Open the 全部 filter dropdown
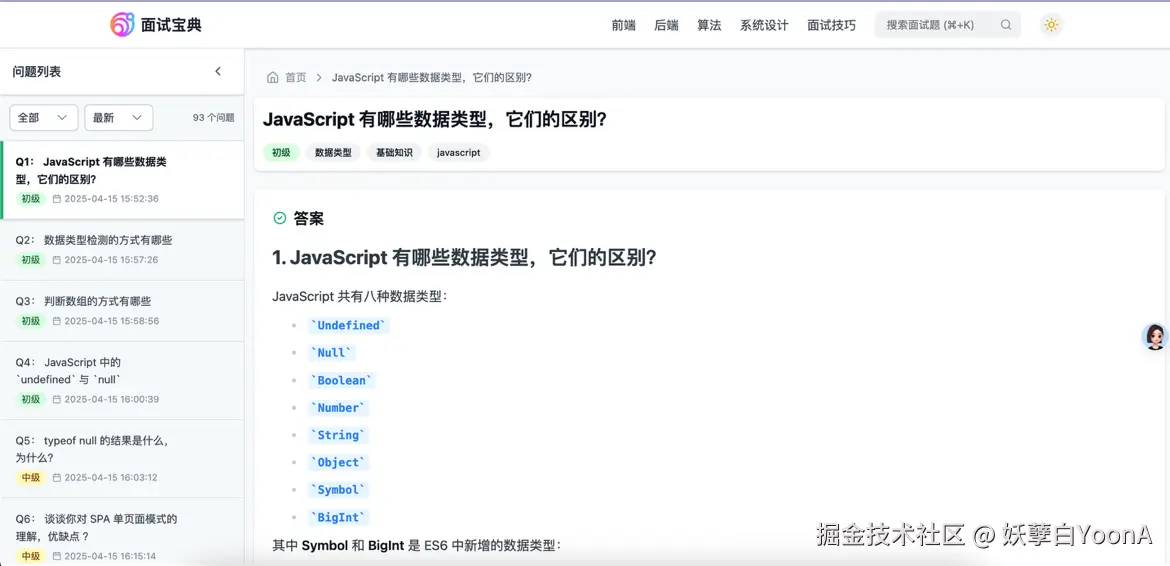Screen dimensions: 1170x566 tap(43, 118)
